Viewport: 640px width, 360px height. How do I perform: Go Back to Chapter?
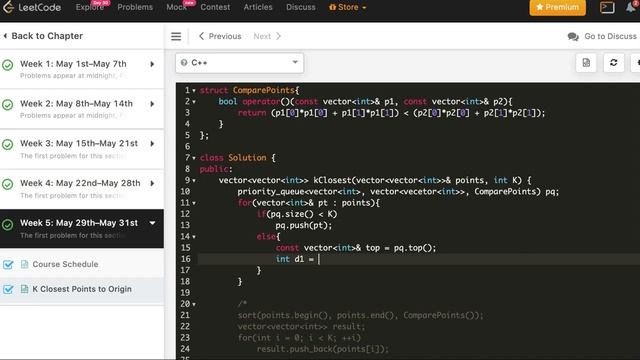click(43, 36)
